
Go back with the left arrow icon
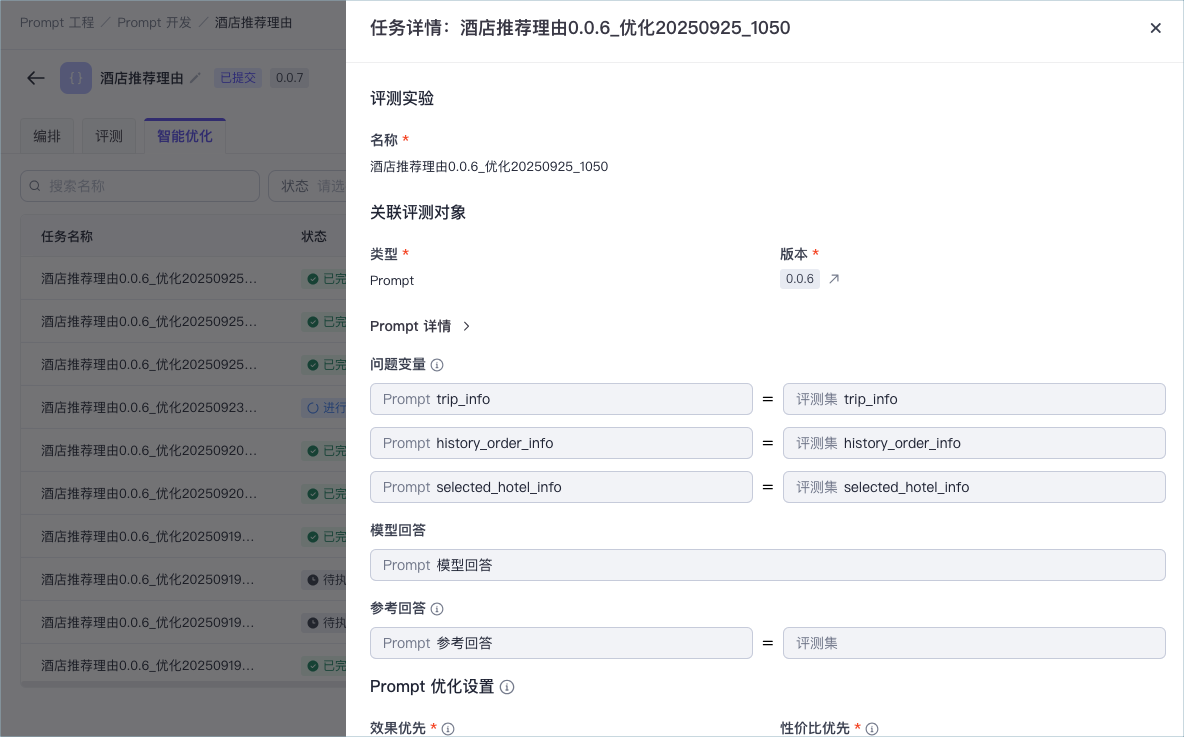[x=35, y=78]
